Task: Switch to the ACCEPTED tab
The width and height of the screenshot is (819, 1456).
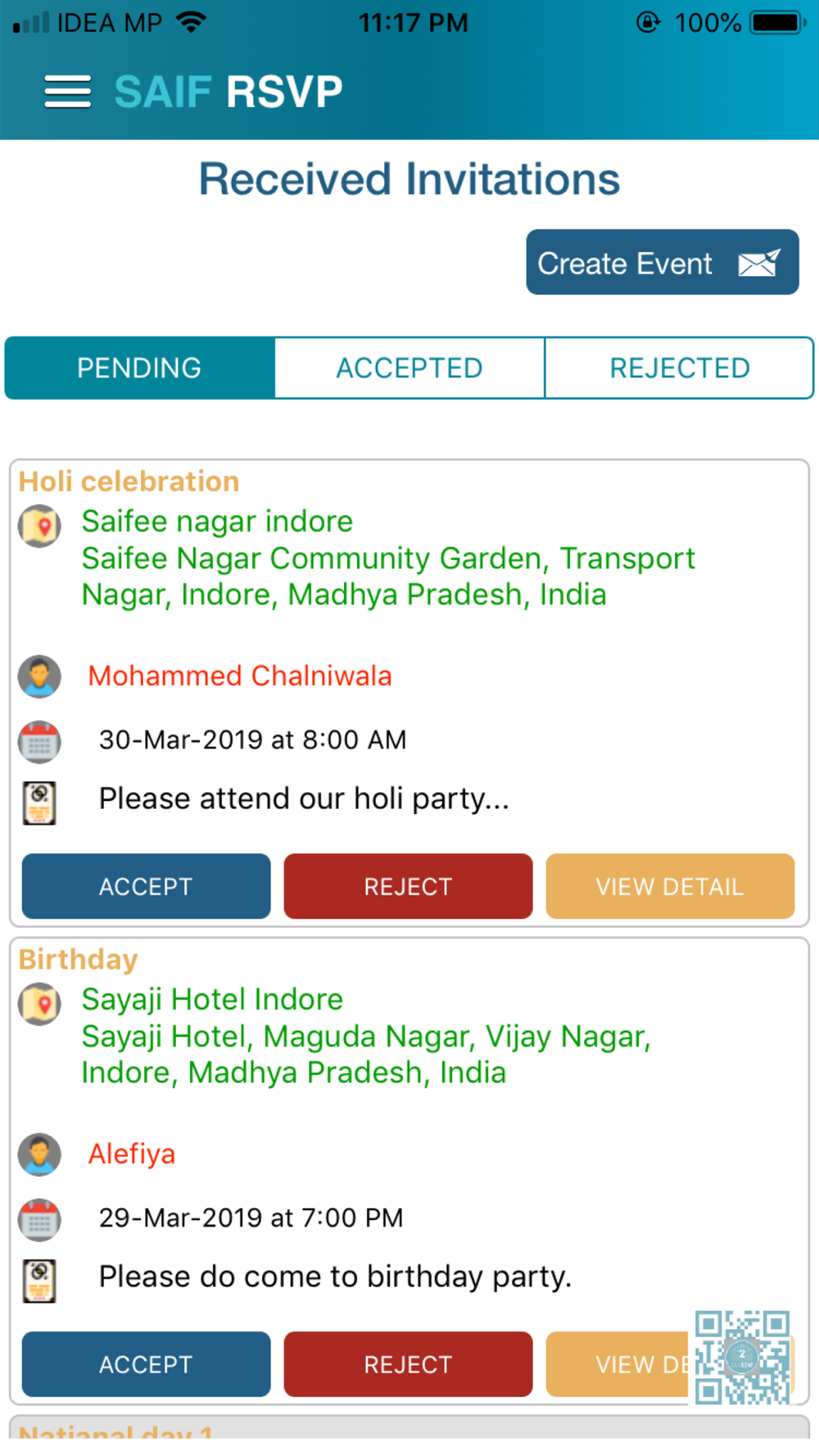Action: point(409,368)
